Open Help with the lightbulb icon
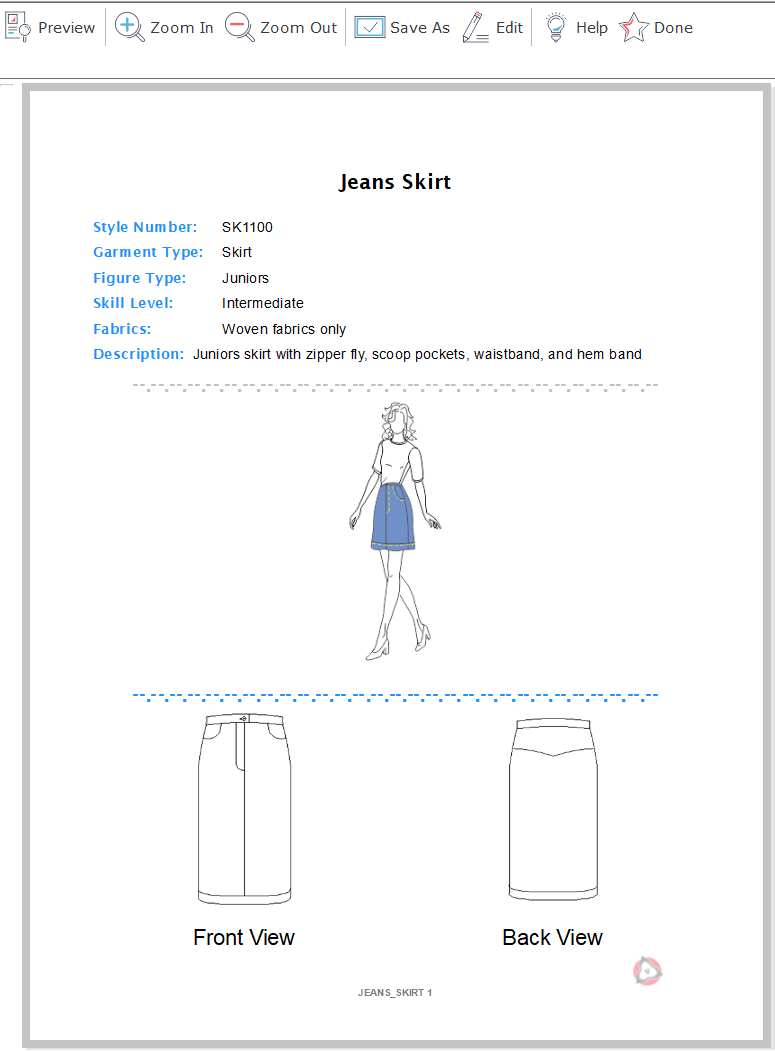775x1051 pixels. 556,28
